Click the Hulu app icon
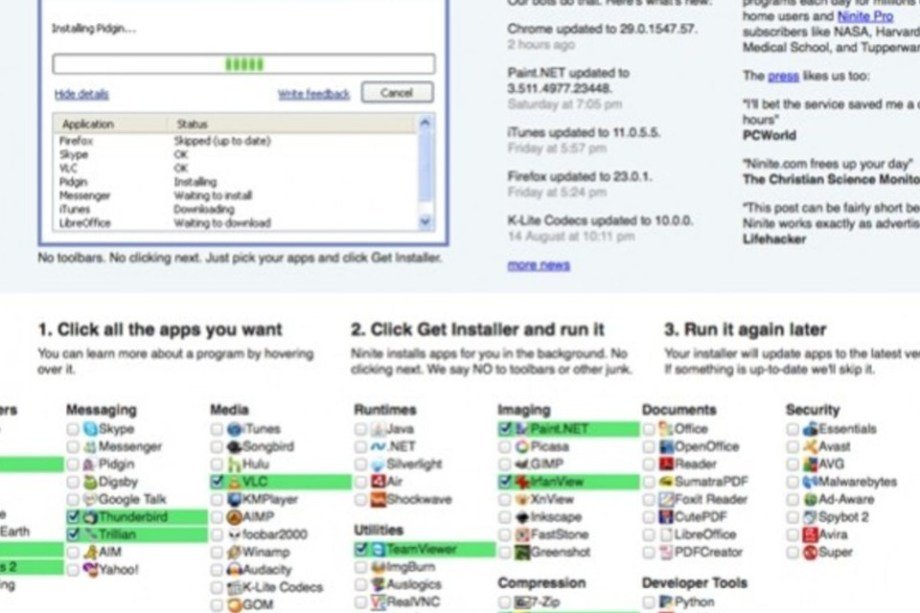This screenshot has width=920, height=613. [x=235, y=465]
